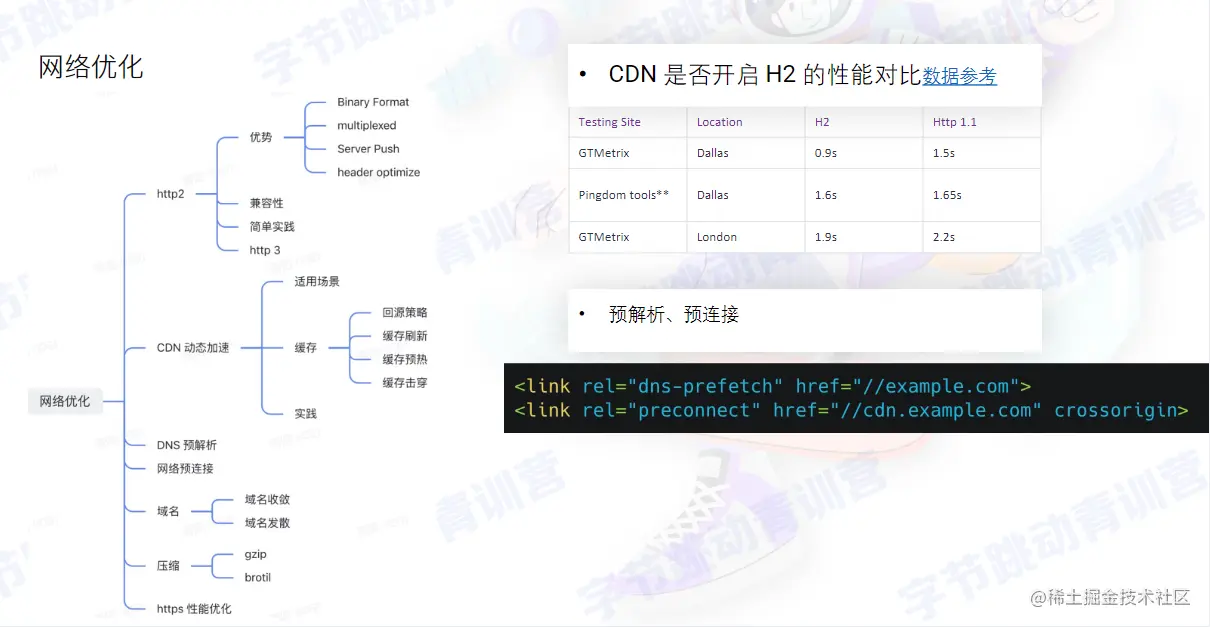Click the 压缩 branch node
Screen dimensions: 1210x627
click(168, 566)
